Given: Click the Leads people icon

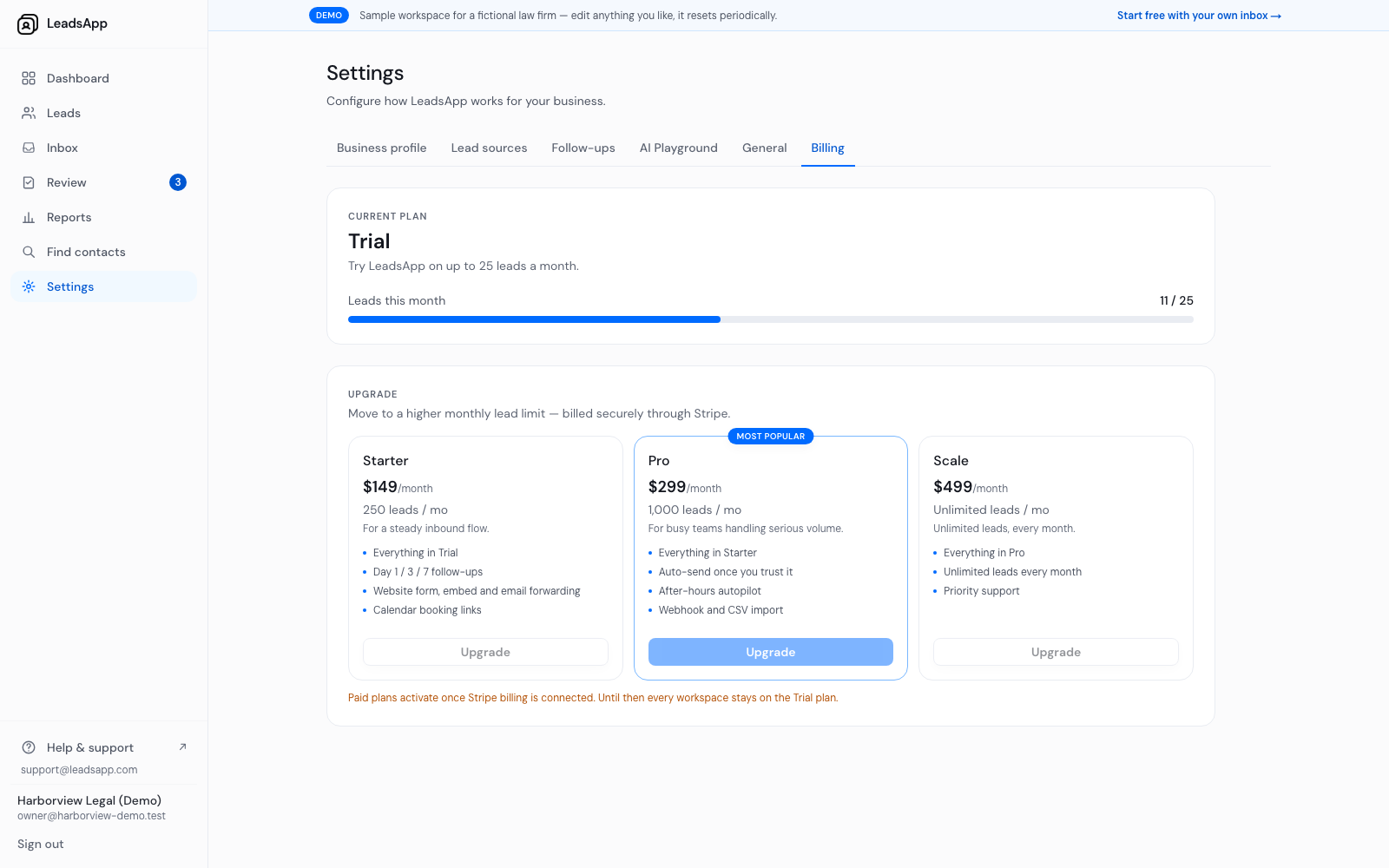Looking at the screenshot, I should (29, 113).
